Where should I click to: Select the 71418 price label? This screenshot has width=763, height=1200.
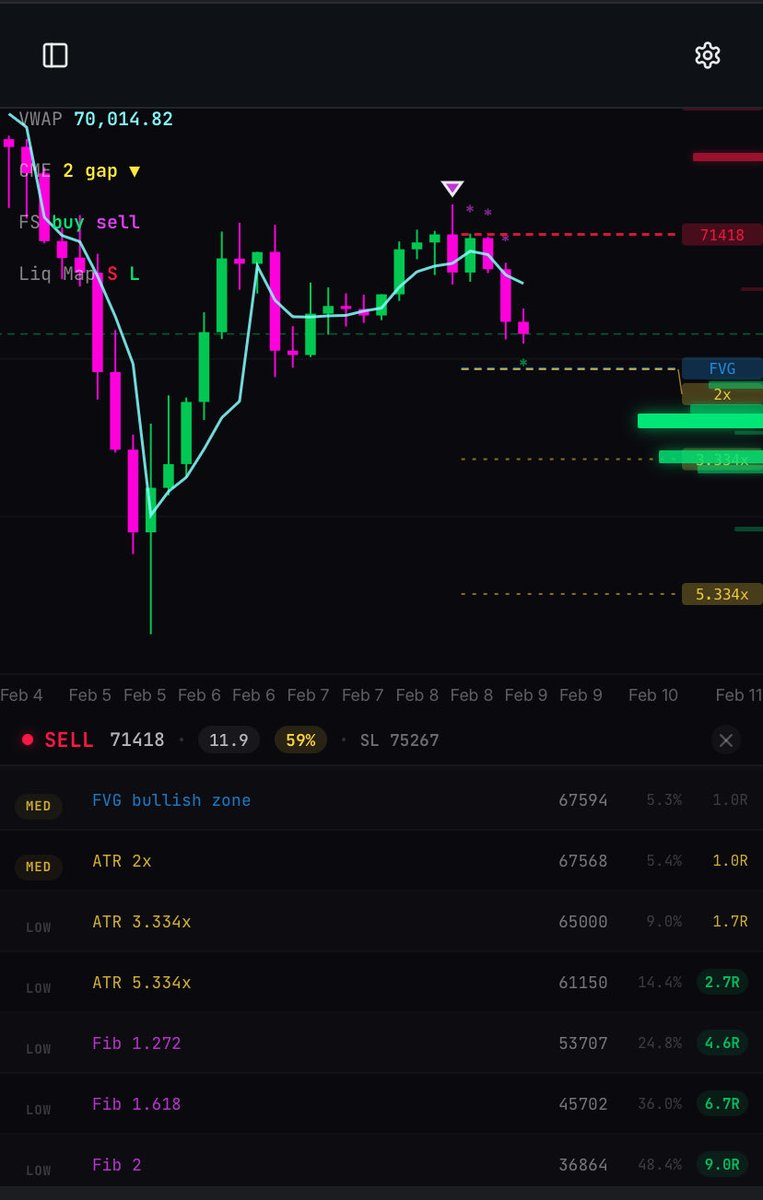722,235
